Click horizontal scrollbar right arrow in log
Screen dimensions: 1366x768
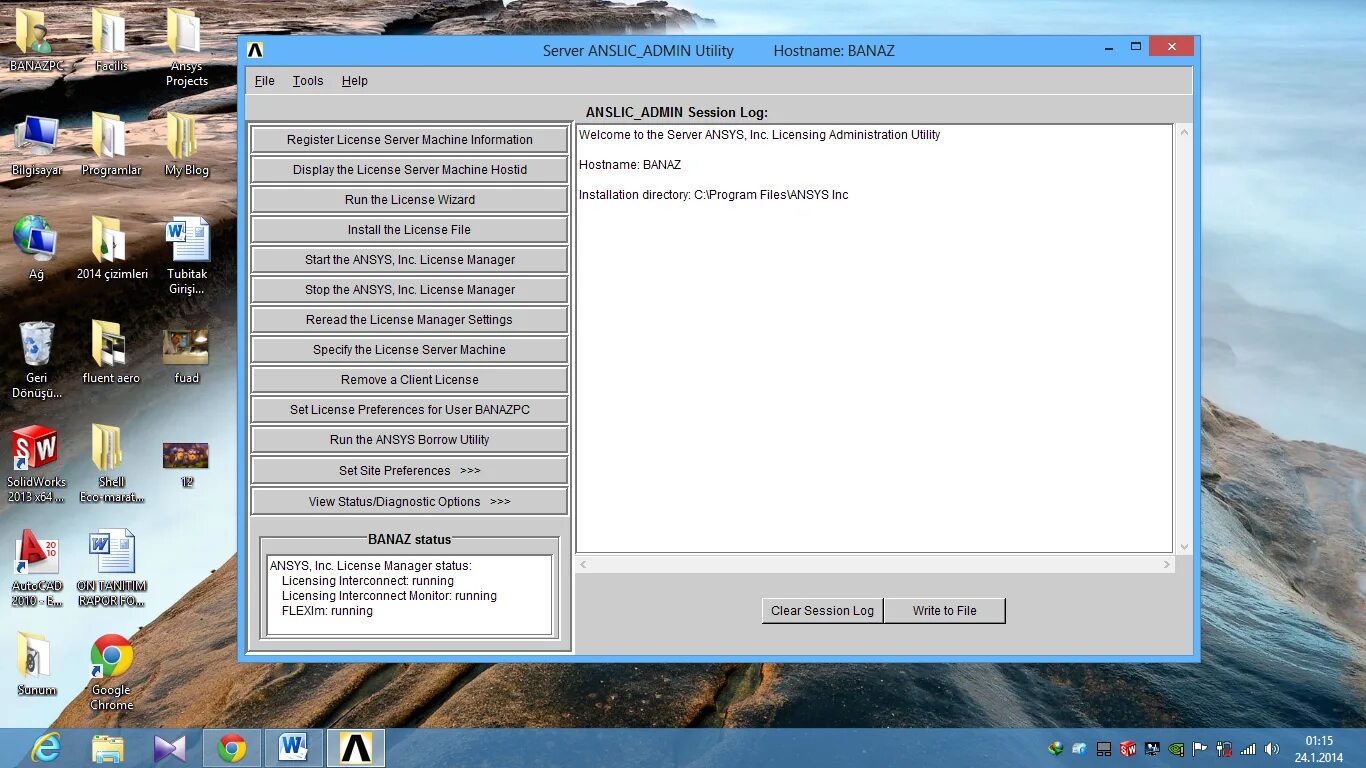(1166, 565)
